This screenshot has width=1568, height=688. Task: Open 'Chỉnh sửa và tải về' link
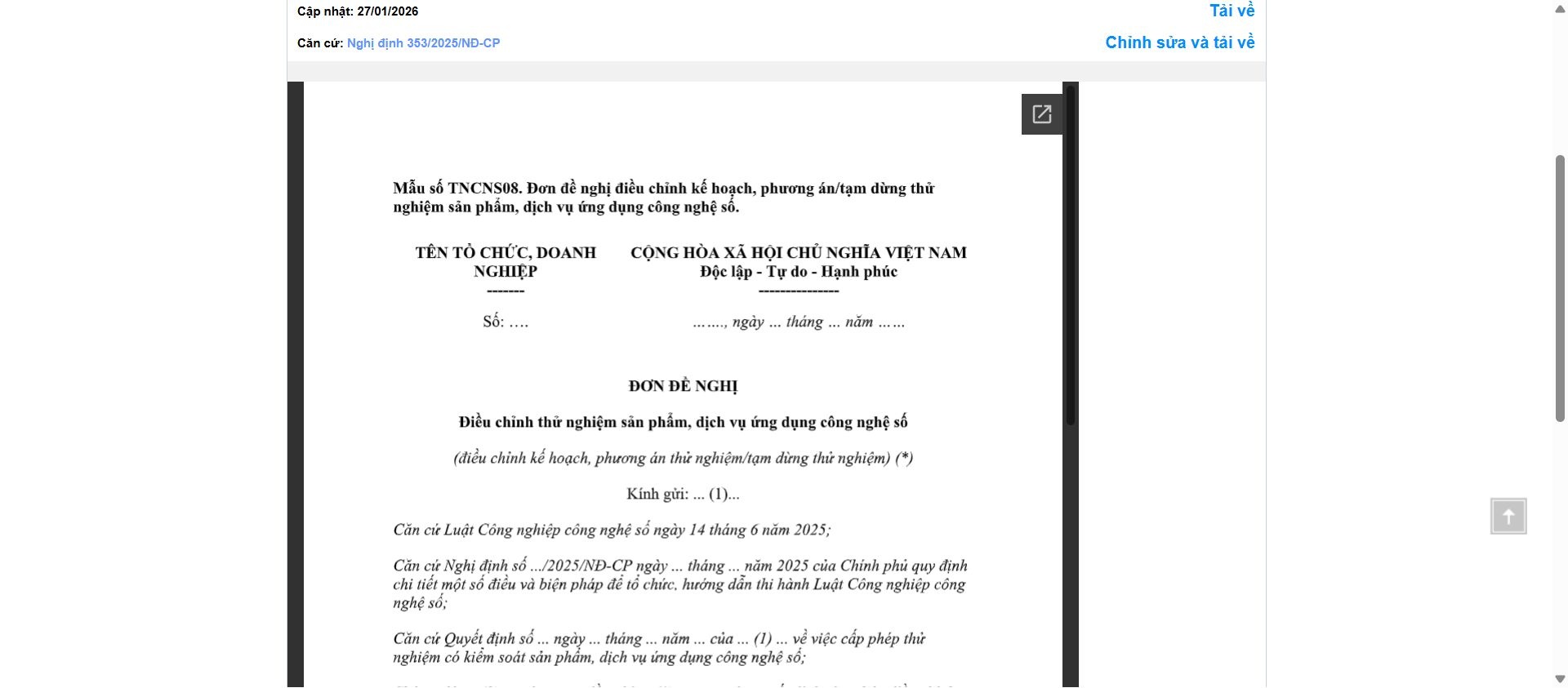pyautogui.click(x=1179, y=42)
